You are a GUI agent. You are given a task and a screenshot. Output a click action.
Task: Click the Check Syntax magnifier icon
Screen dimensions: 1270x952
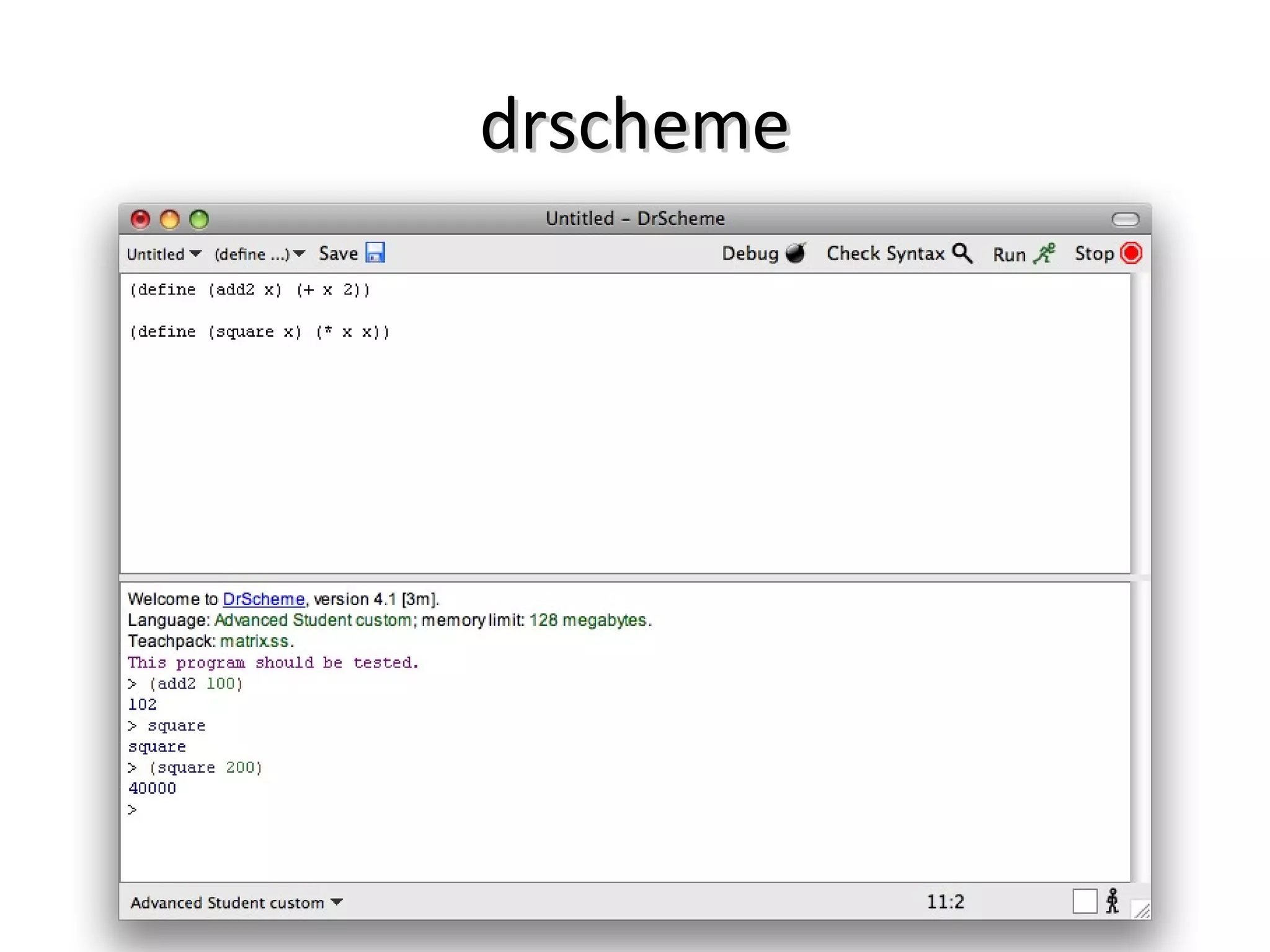pyautogui.click(x=962, y=253)
